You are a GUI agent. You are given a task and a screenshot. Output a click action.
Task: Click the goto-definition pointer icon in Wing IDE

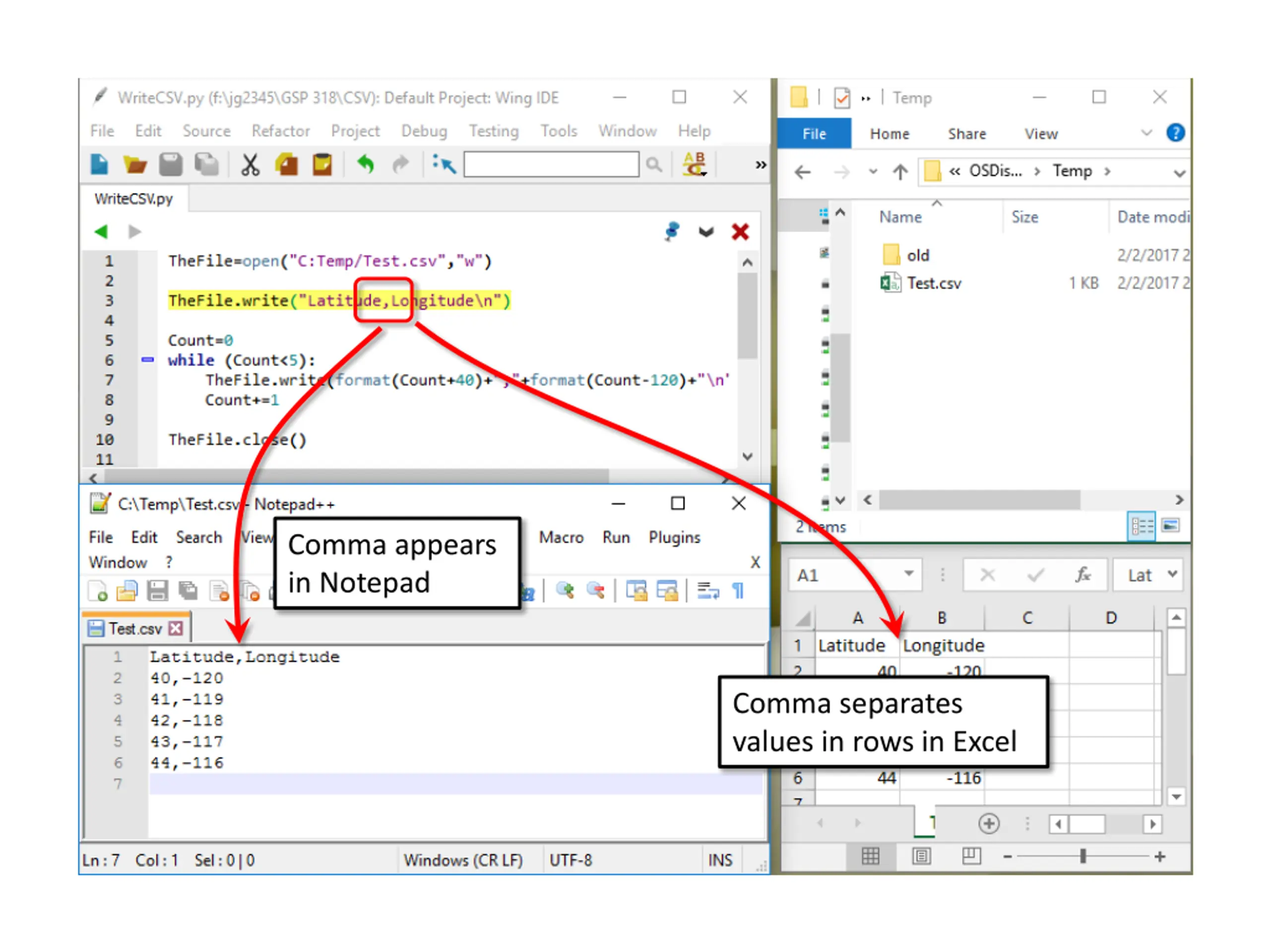pyautogui.click(x=444, y=165)
